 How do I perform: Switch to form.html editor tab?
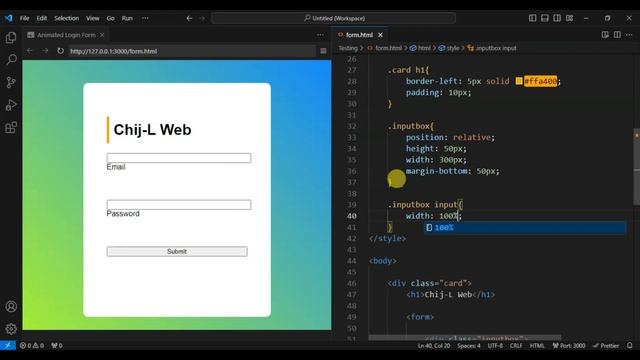tap(359, 35)
